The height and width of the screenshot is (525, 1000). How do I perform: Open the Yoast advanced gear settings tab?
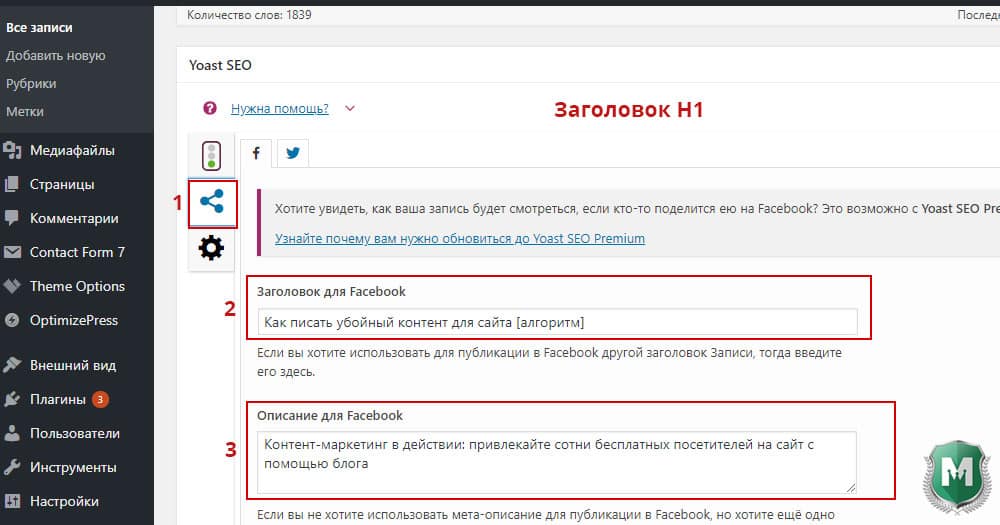tap(212, 248)
